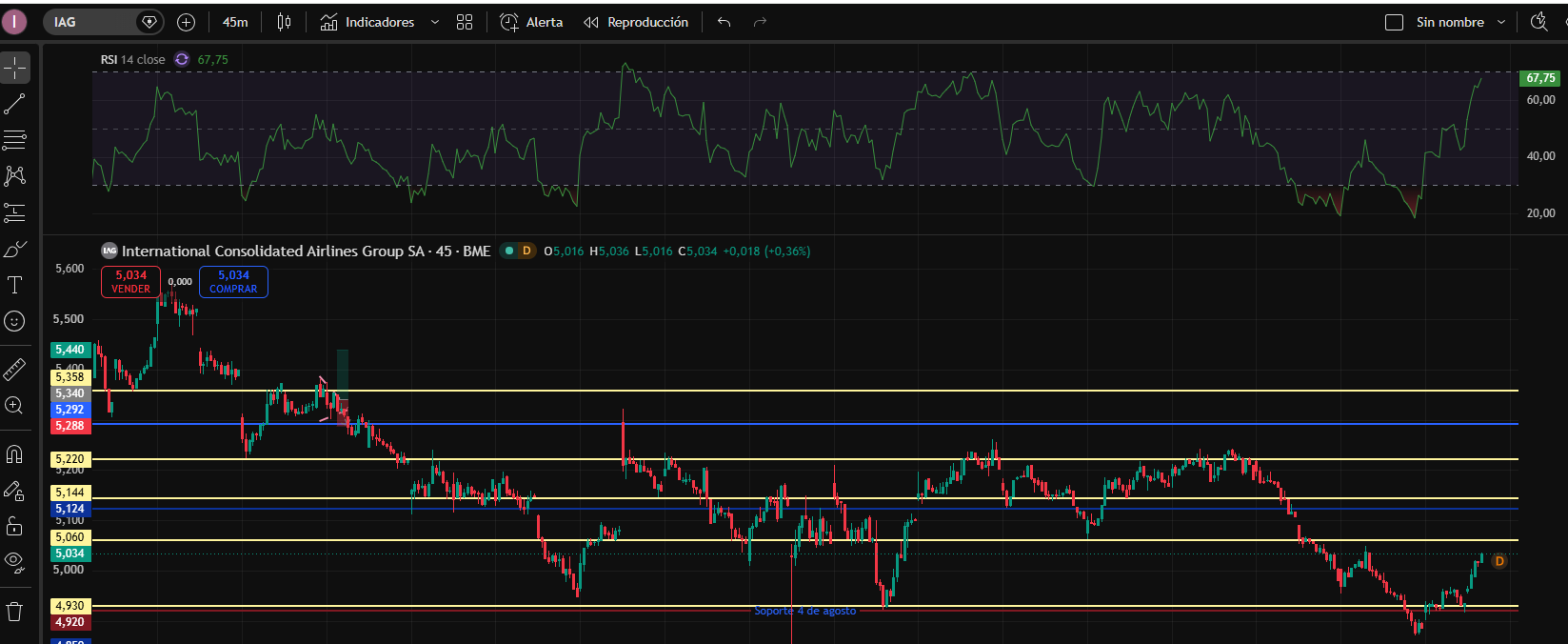
Task: Undo the last chart action
Action: pos(724,22)
